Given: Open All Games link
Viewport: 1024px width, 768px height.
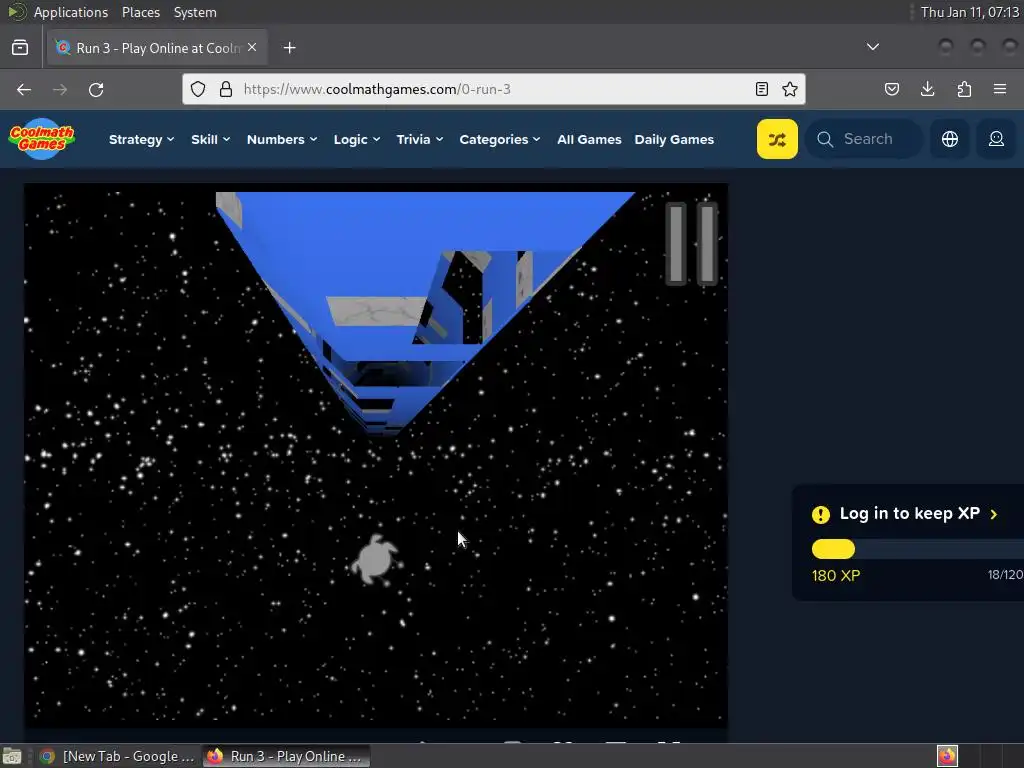Looking at the screenshot, I should [589, 139].
